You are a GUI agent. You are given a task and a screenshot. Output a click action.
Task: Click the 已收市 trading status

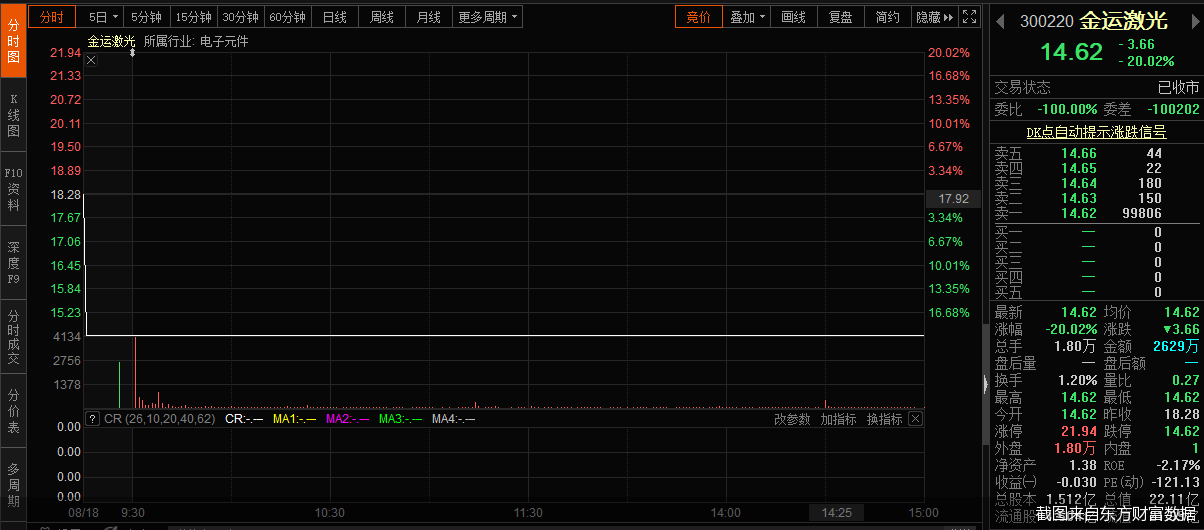(1179, 87)
